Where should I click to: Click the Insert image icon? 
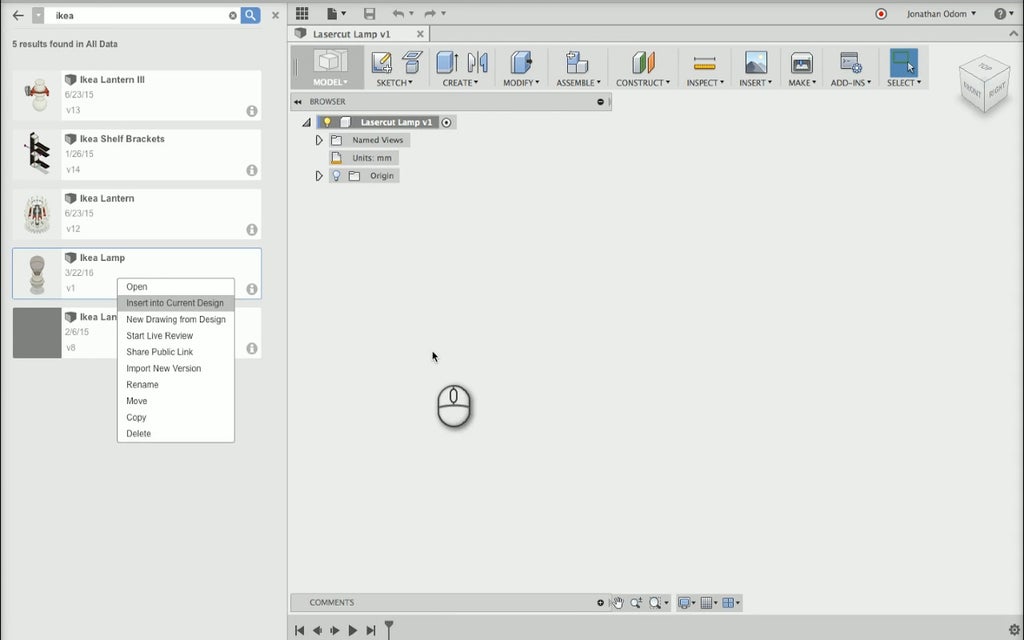(756, 63)
